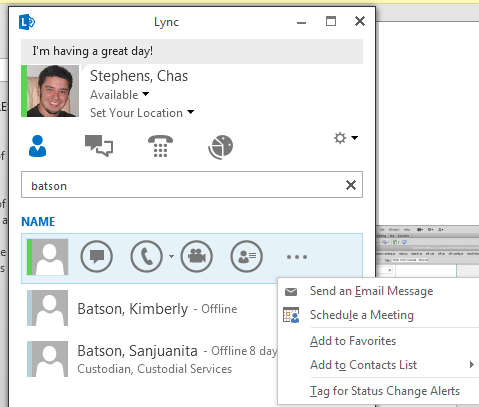Edit the 'I'm having a great day!' note
This screenshot has width=479, height=407.
pos(192,51)
